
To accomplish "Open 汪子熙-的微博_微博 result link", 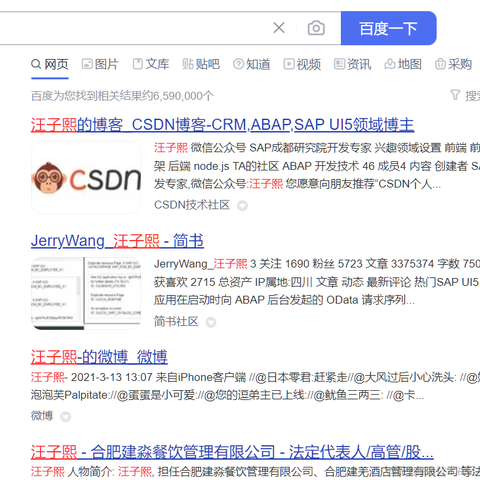I will click(99, 357).
